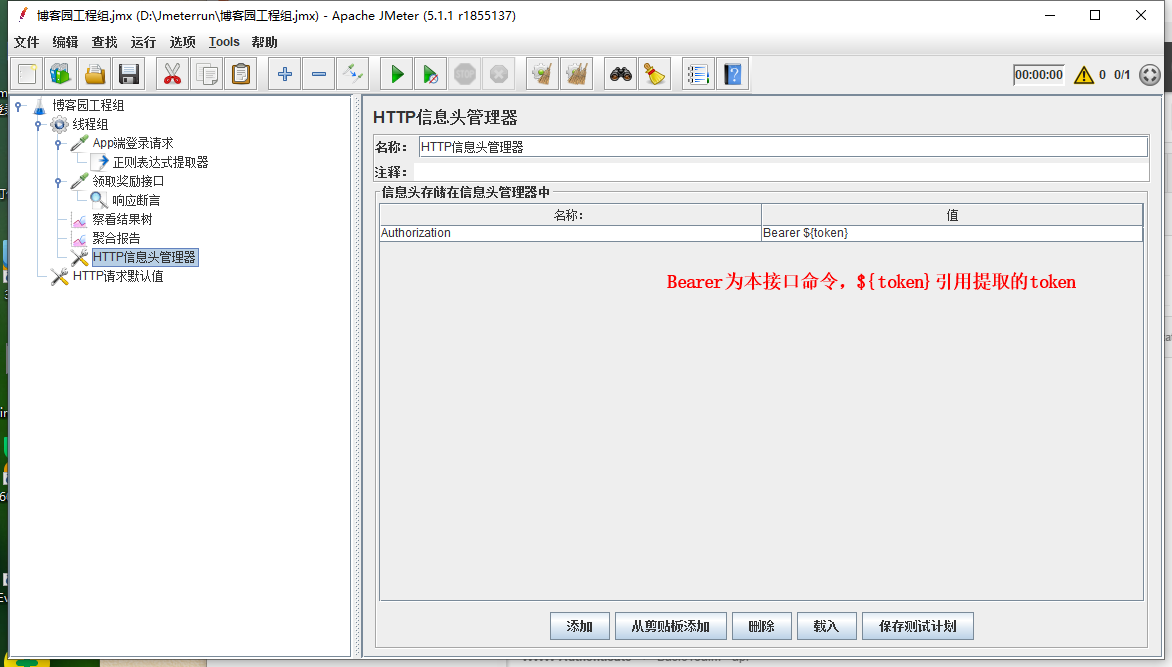The width and height of the screenshot is (1172, 667).
Task: Save the test plan with the floppy icon
Action: coord(129,74)
